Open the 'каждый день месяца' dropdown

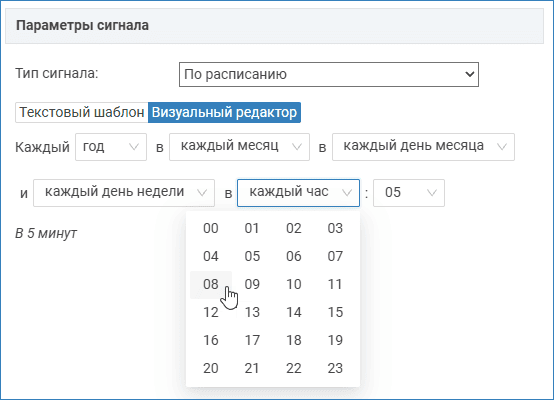423,147
